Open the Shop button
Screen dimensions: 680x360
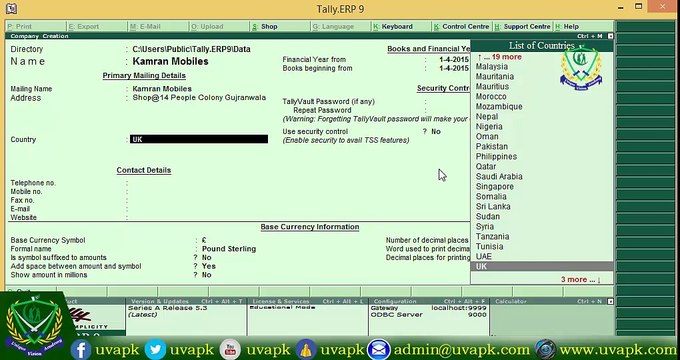pyautogui.click(x=280, y=26)
